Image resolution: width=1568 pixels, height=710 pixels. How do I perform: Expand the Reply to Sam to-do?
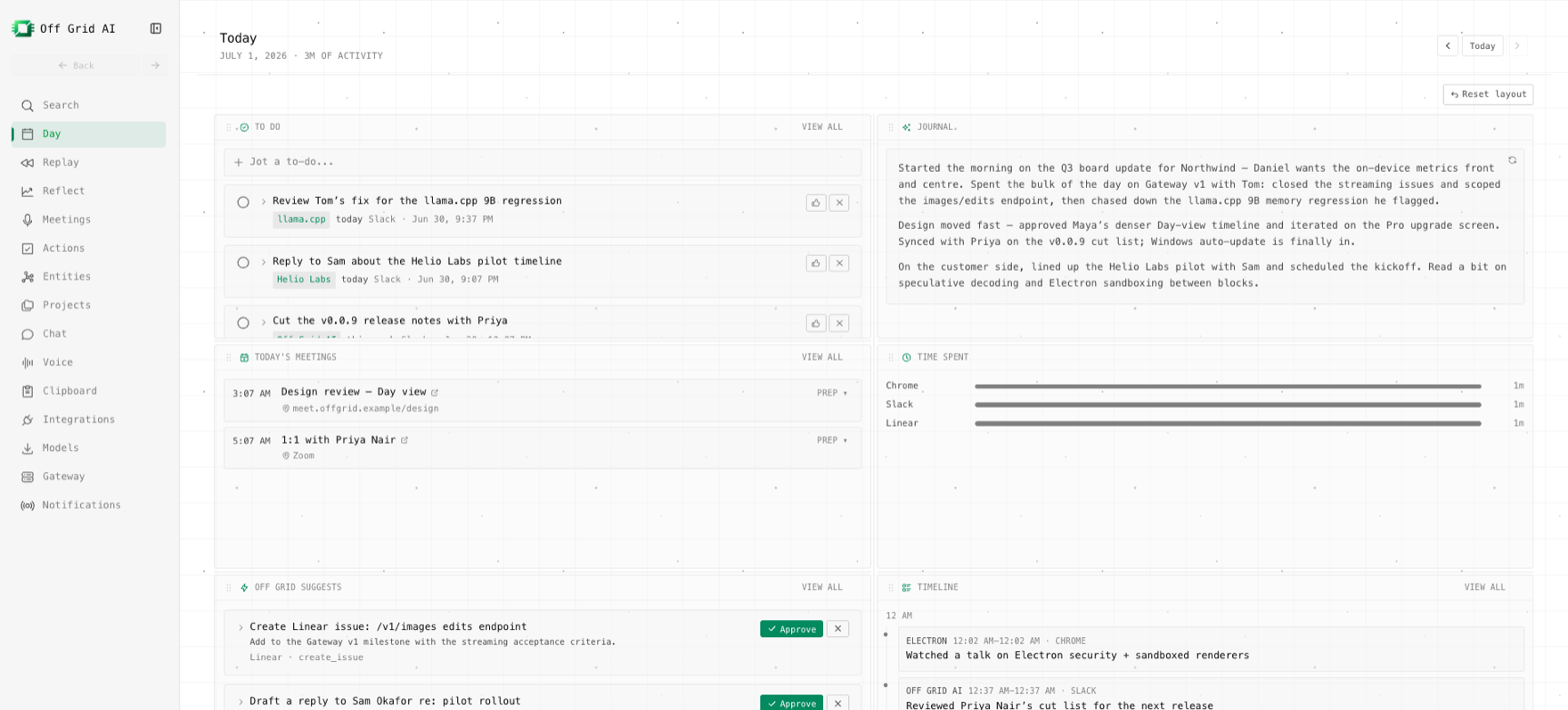(264, 262)
